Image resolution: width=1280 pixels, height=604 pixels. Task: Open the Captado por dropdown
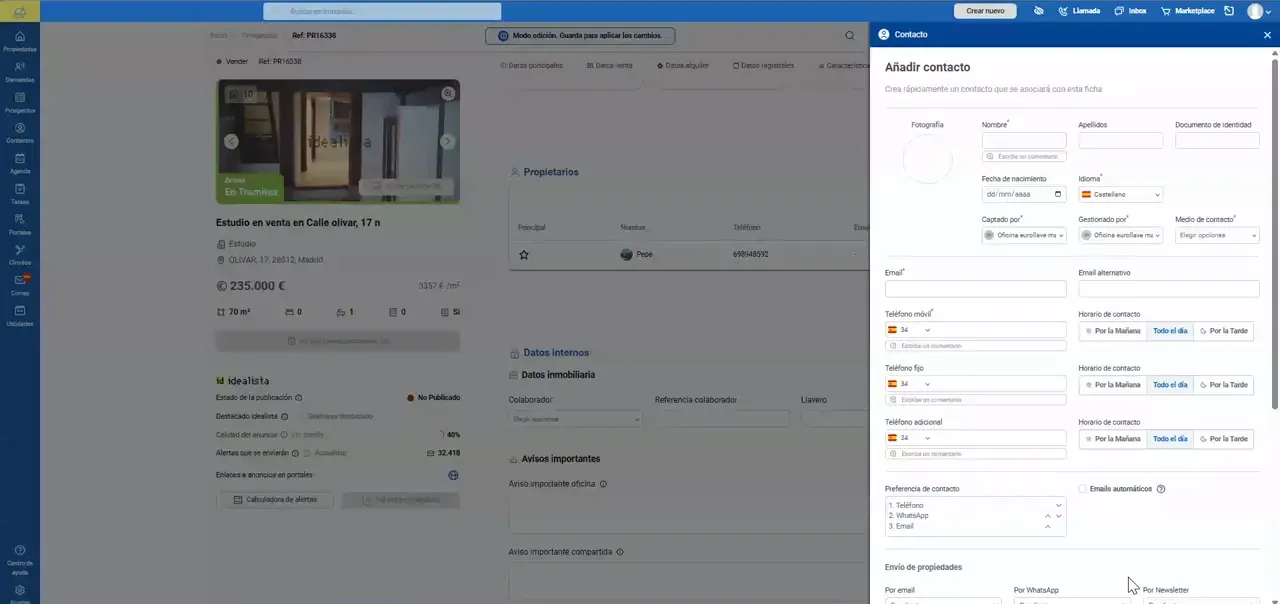click(1024, 235)
